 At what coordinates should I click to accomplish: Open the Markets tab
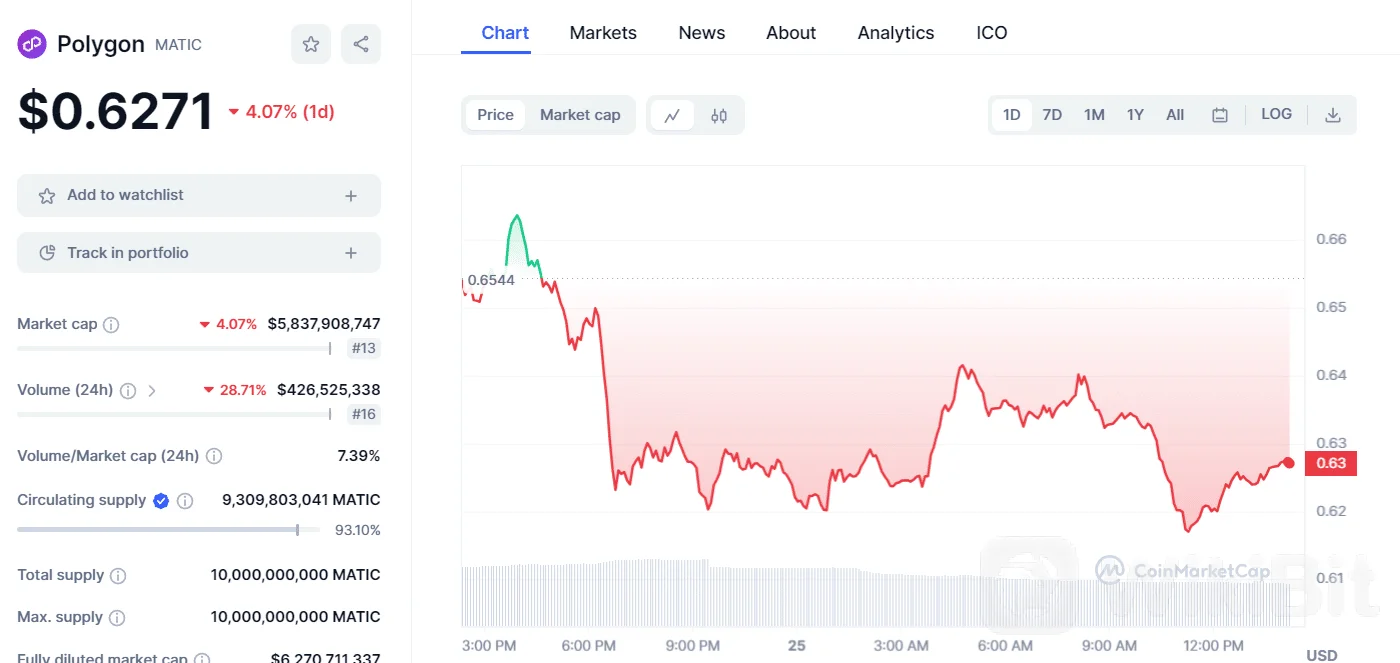tap(603, 33)
